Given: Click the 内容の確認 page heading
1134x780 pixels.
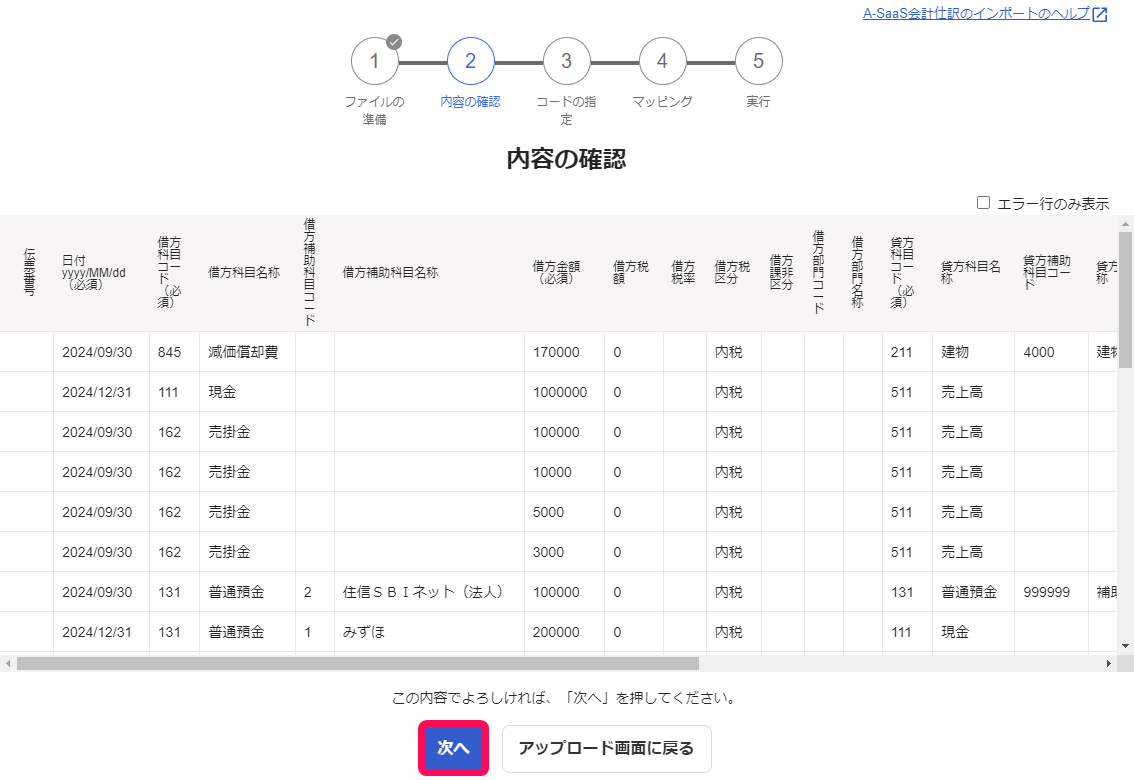Looking at the screenshot, I should [x=566, y=159].
